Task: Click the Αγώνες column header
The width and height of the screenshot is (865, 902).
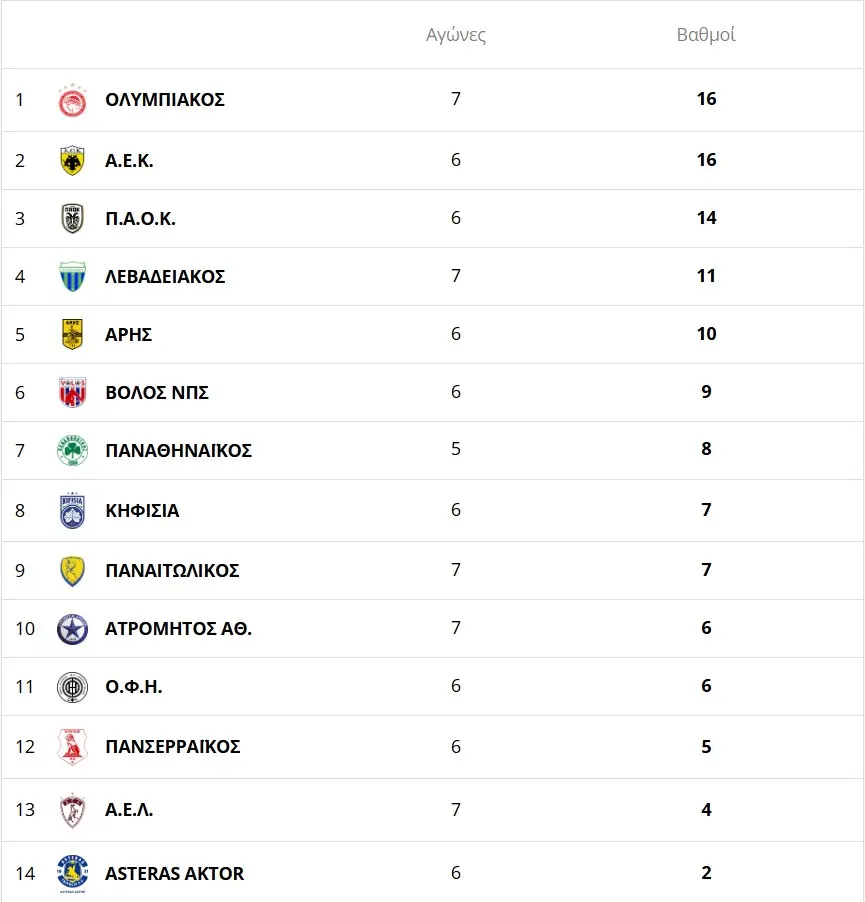Action: tap(456, 35)
